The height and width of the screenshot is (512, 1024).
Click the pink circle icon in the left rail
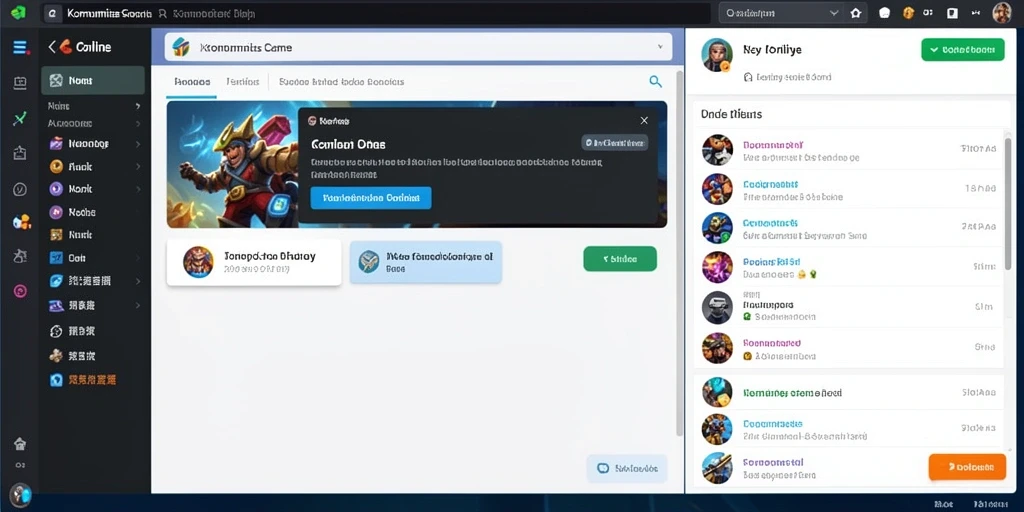tap(20, 291)
